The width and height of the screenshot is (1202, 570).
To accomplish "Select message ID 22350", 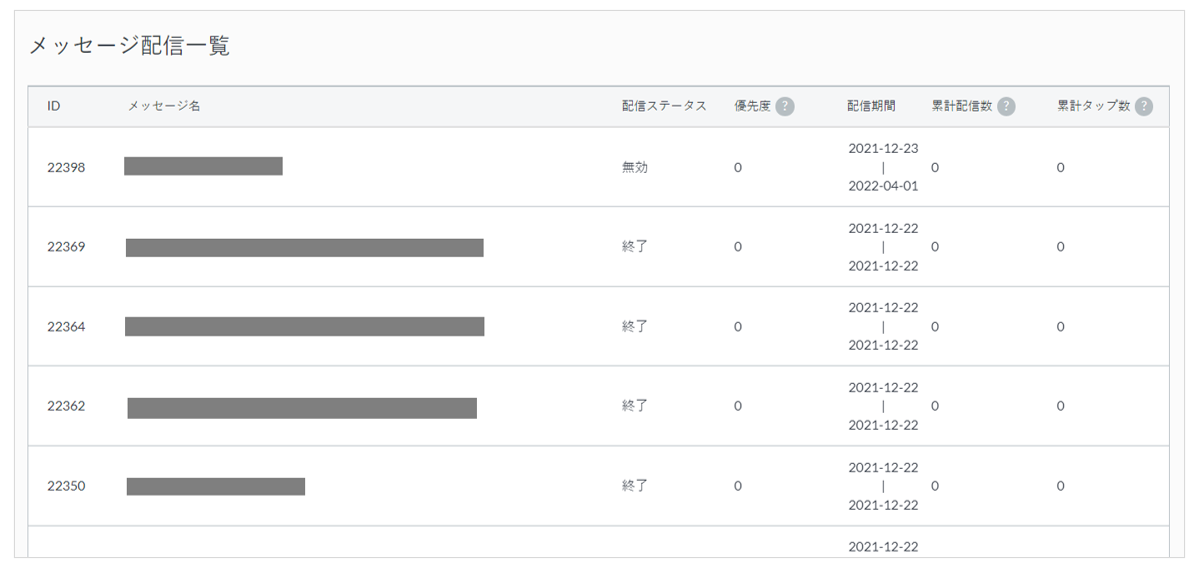I will (x=66, y=486).
